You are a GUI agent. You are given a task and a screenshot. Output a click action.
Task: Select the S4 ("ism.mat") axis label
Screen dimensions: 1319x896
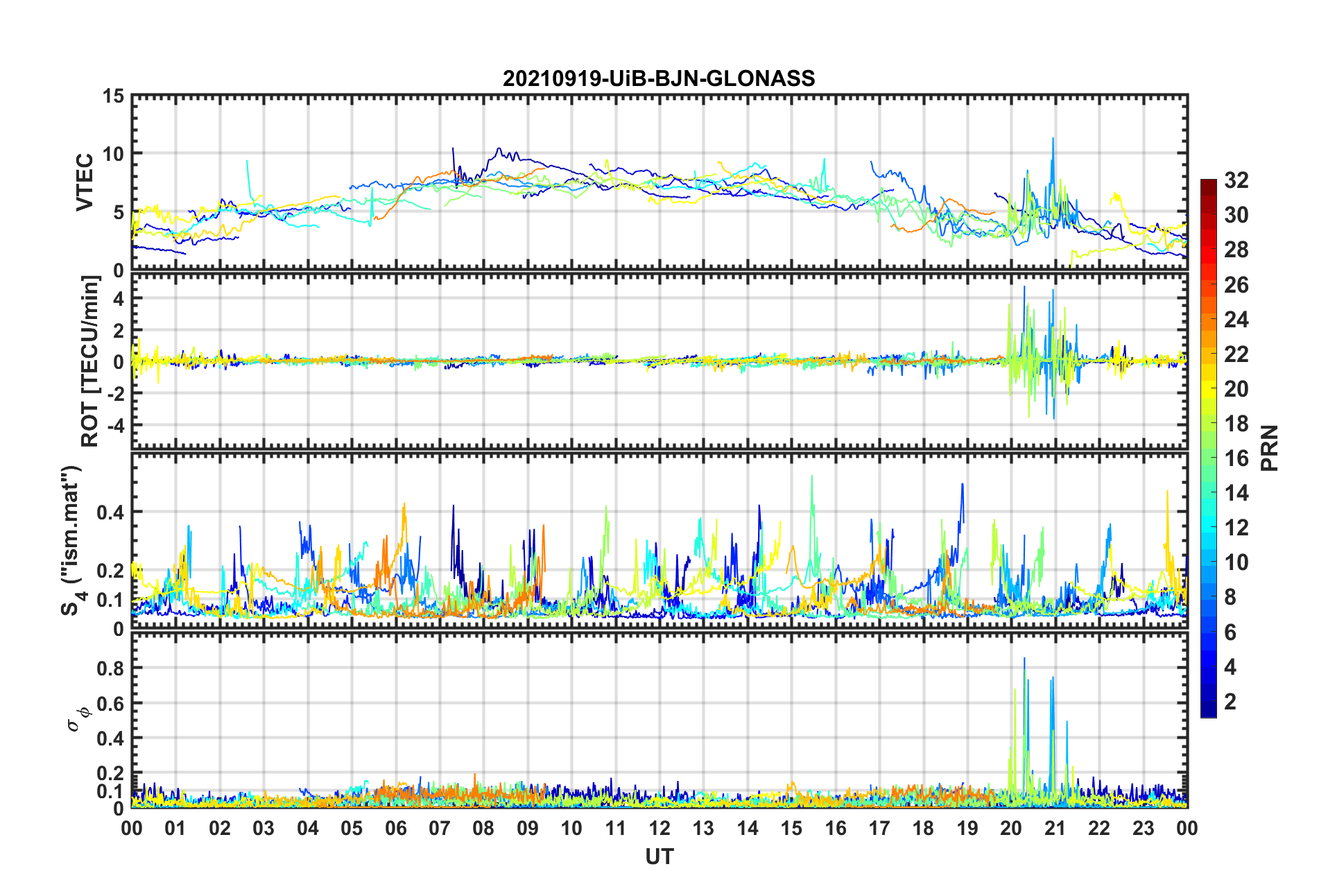[x=71, y=541]
